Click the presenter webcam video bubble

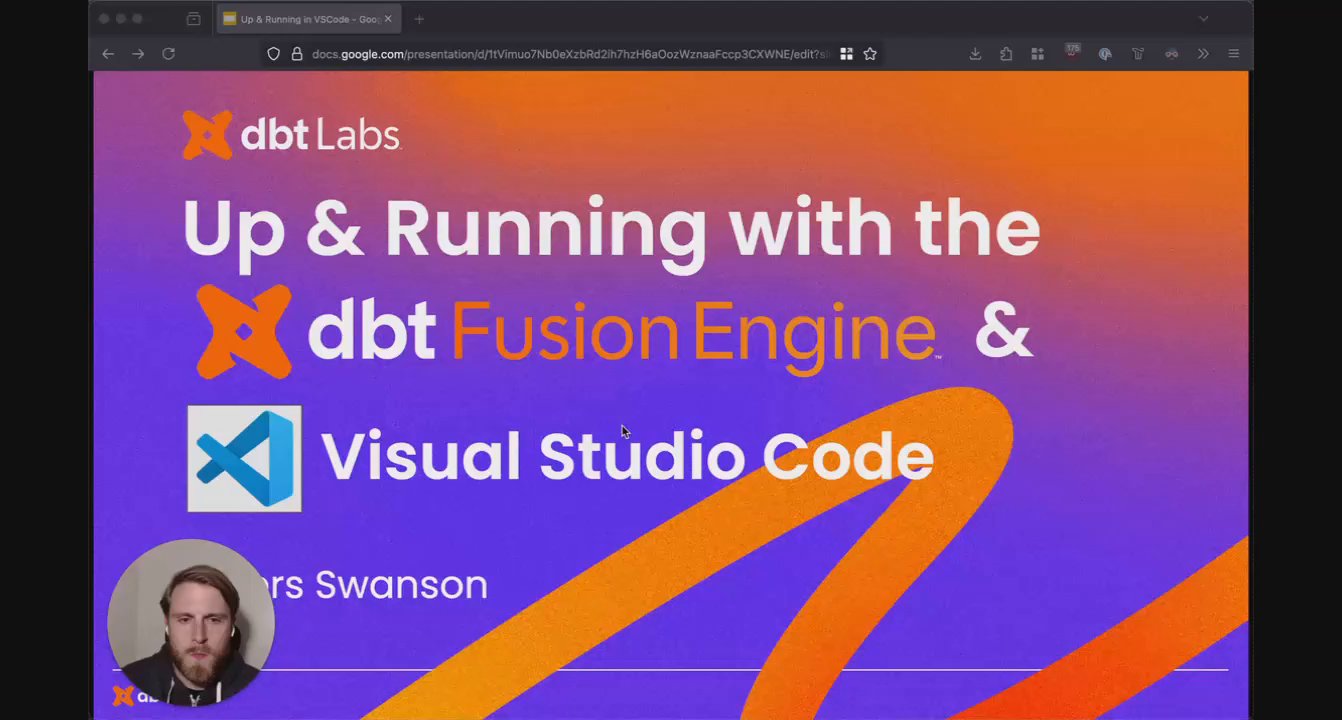[x=190, y=622]
